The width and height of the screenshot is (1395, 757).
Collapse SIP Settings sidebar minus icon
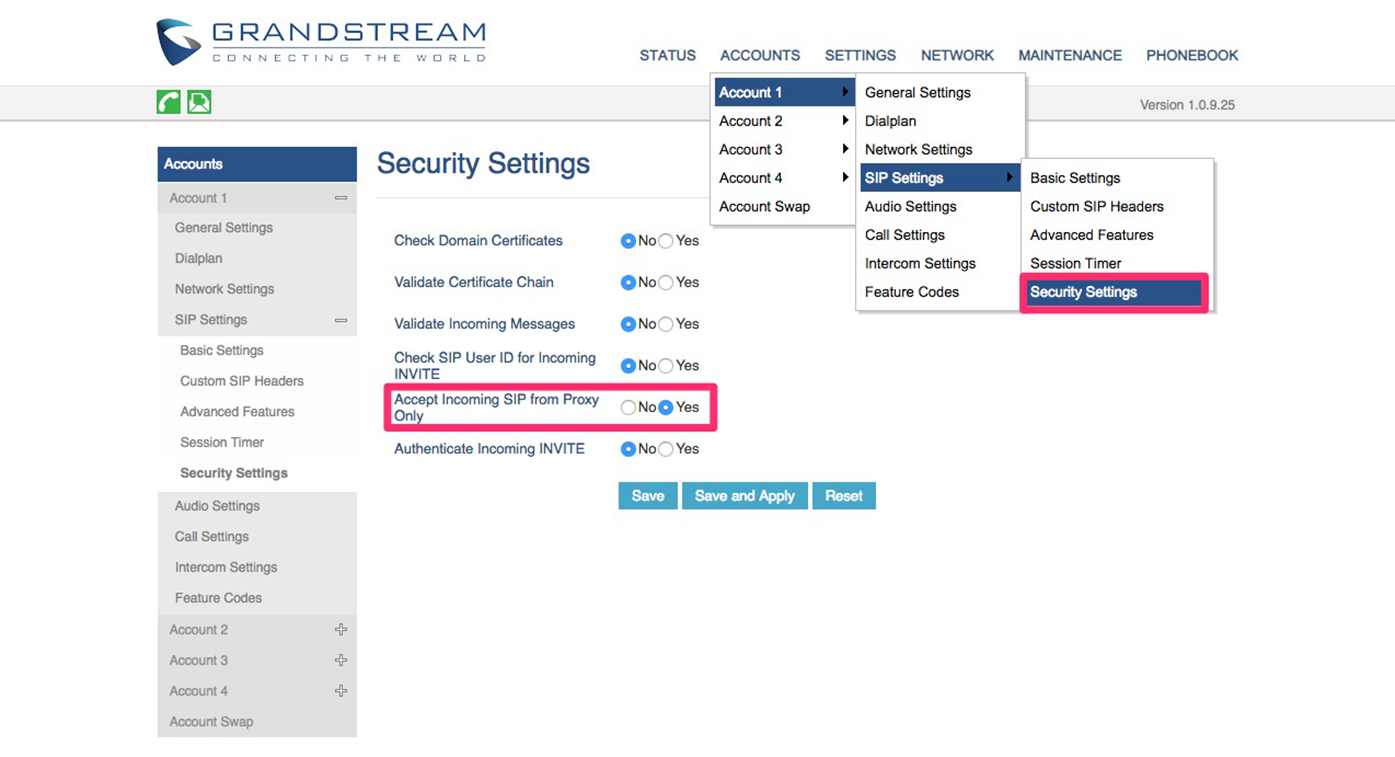(341, 320)
